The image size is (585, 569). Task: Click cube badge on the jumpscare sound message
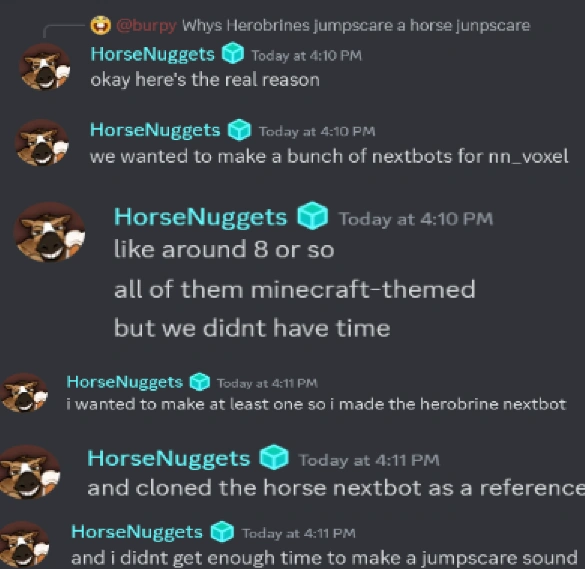pyautogui.click(x=222, y=531)
